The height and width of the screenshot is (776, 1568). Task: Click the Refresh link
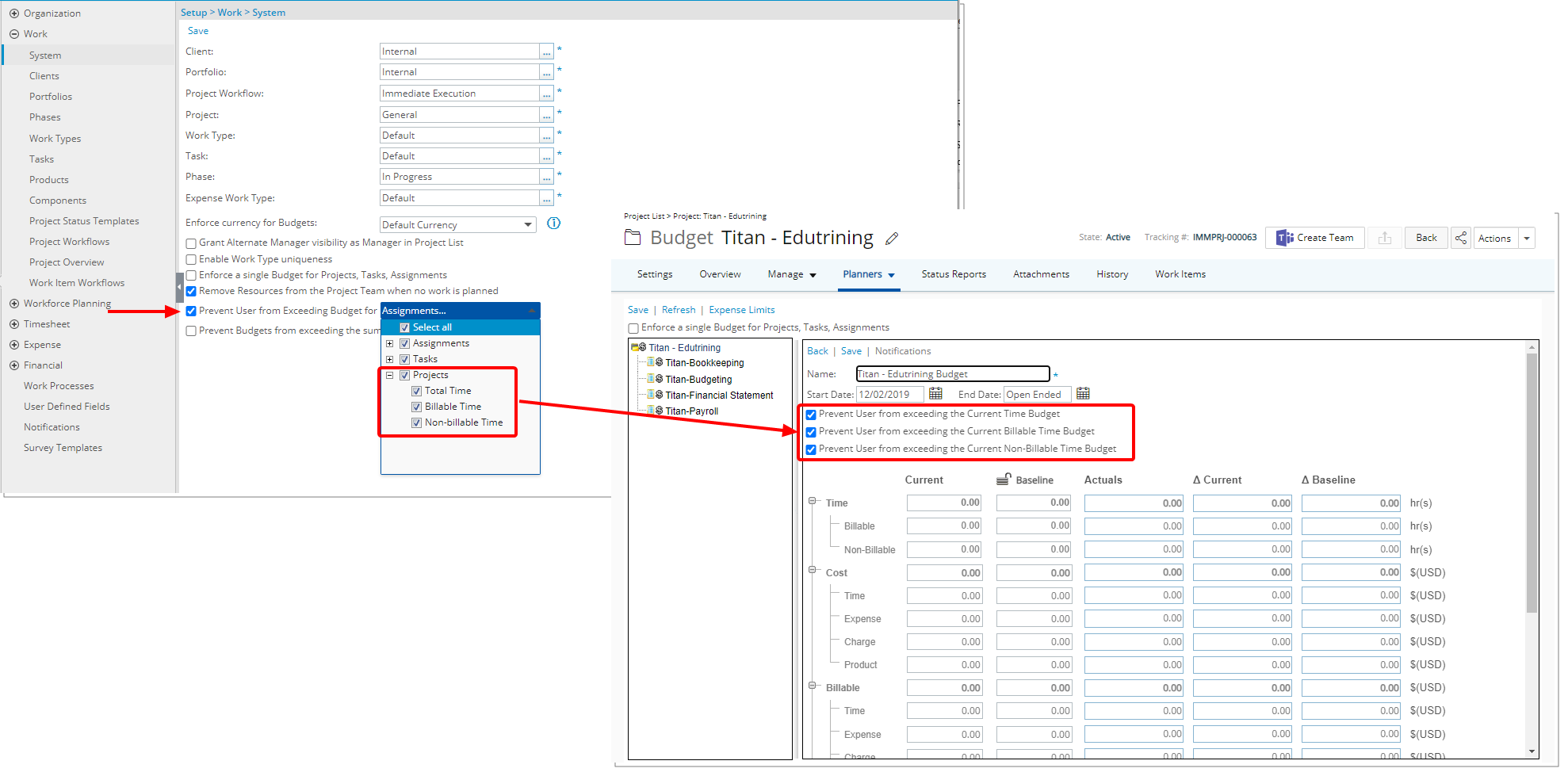[x=679, y=310]
